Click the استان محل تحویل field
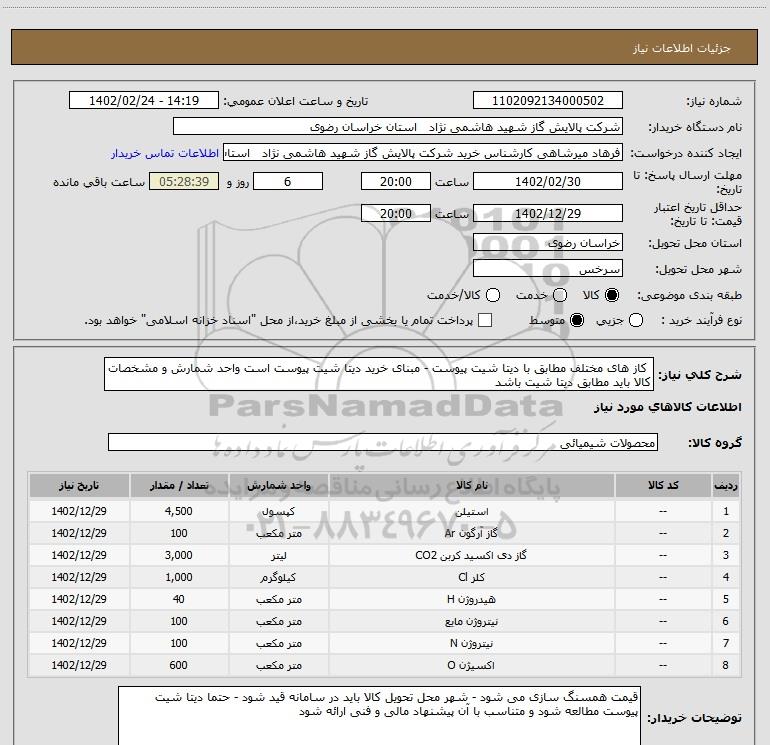 (x=546, y=243)
